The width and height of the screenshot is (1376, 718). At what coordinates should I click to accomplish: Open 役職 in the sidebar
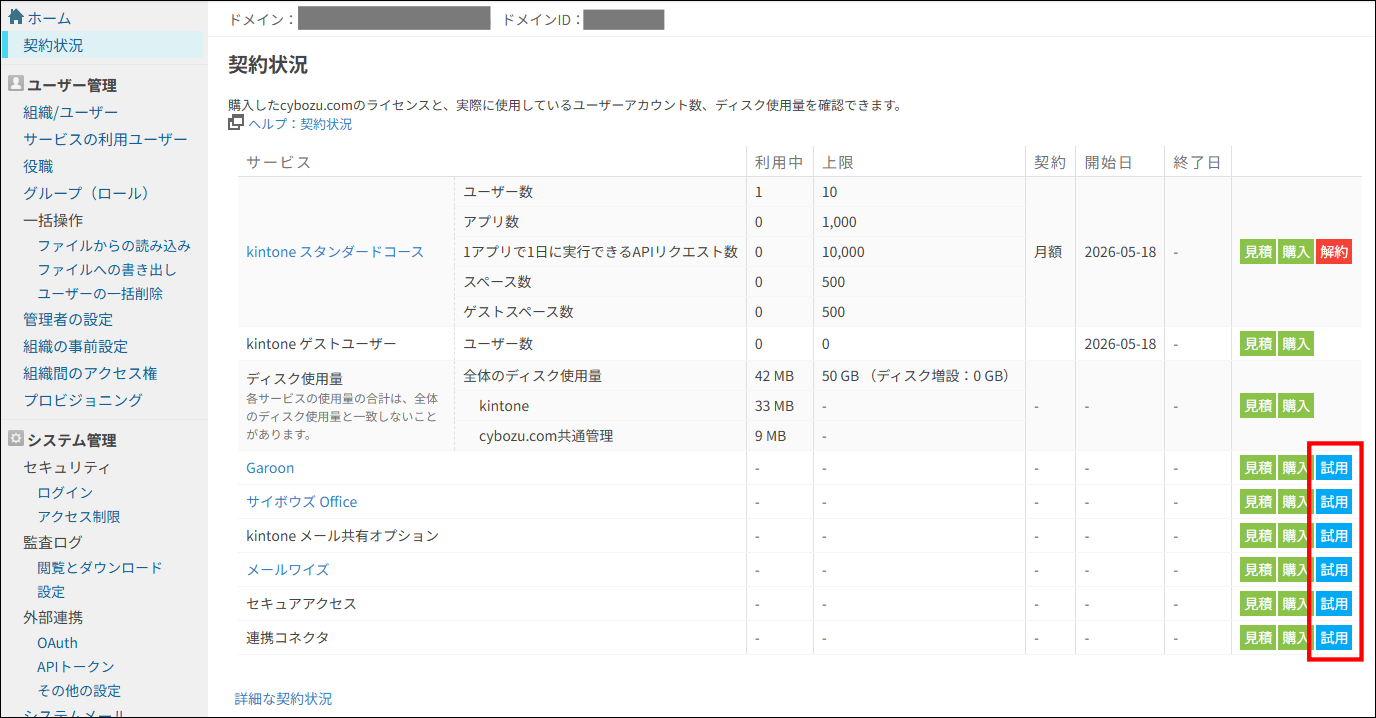click(x=38, y=166)
